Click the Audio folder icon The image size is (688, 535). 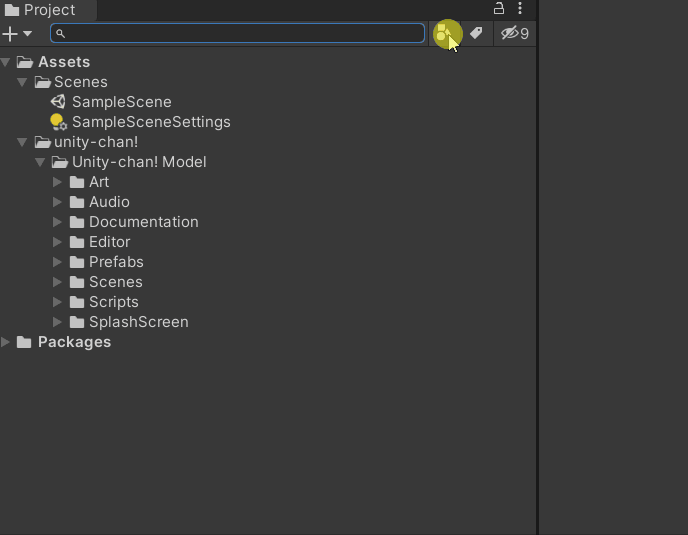(77, 202)
